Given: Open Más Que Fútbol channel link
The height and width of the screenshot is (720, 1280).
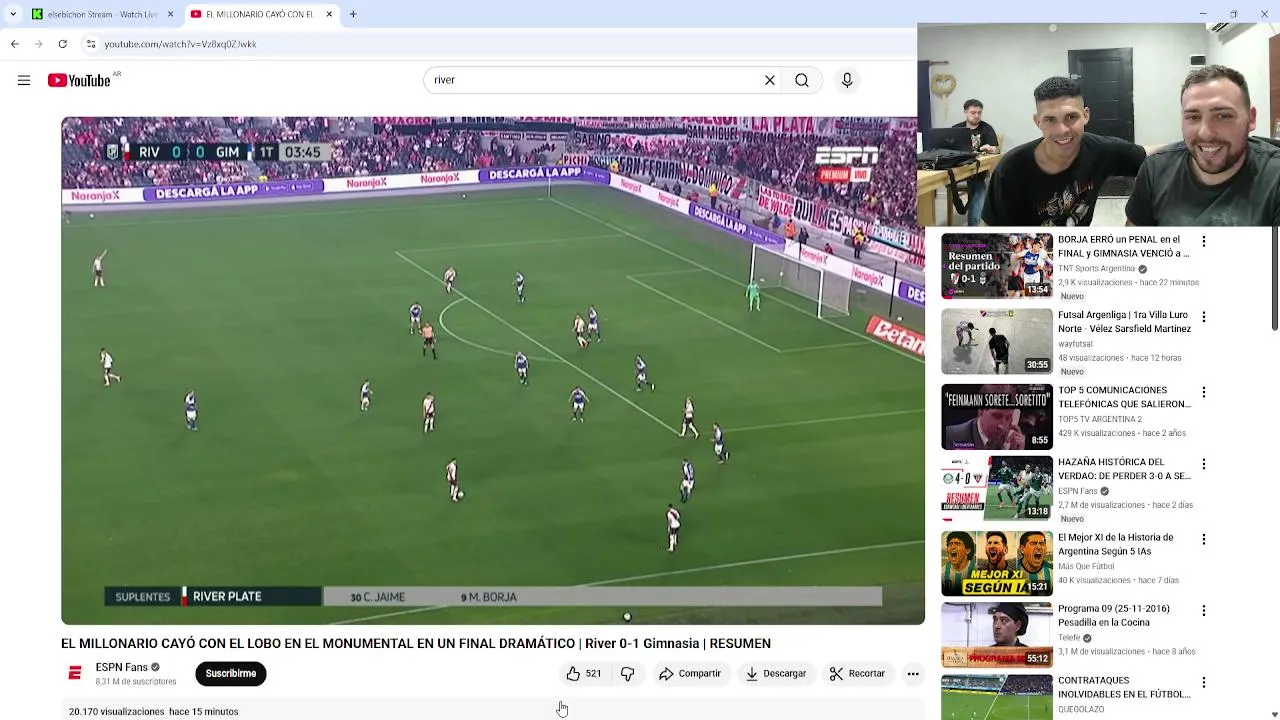Looking at the screenshot, I should click(x=1086, y=566).
